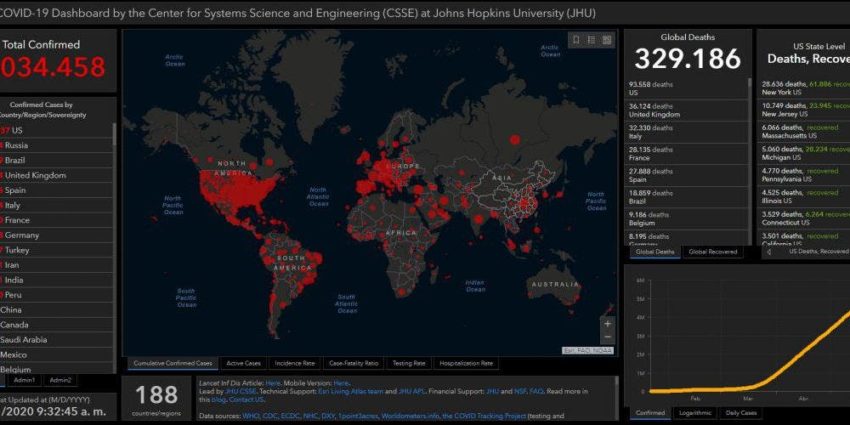Select United Kingdom in the country list
This screenshot has height=425, width=850.
pyautogui.click(x=36, y=175)
